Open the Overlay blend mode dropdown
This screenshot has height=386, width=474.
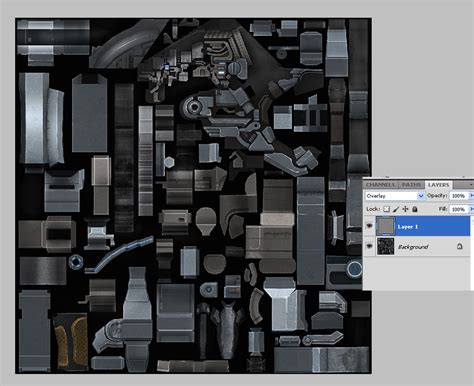(x=395, y=196)
